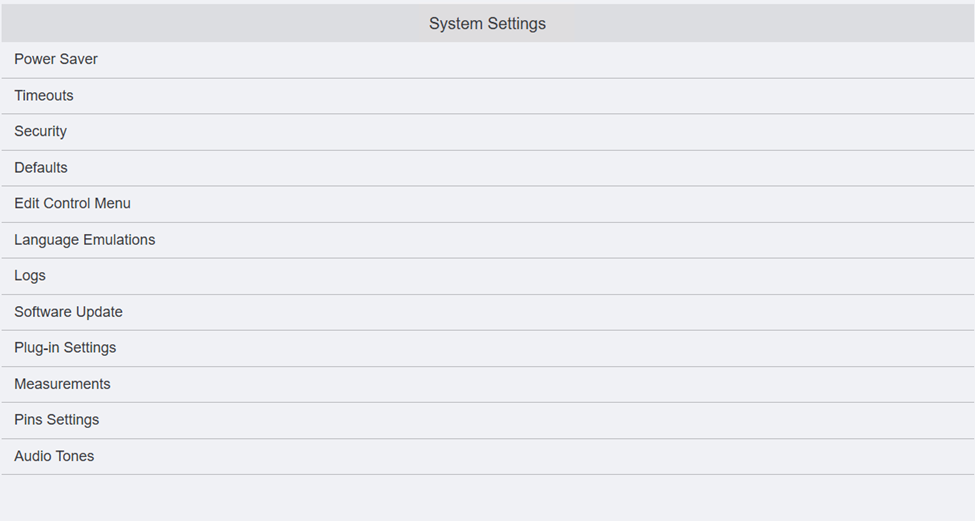Select Audio Tones from the list
Viewport: 975px width, 521px height.
pyautogui.click(x=54, y=456)
